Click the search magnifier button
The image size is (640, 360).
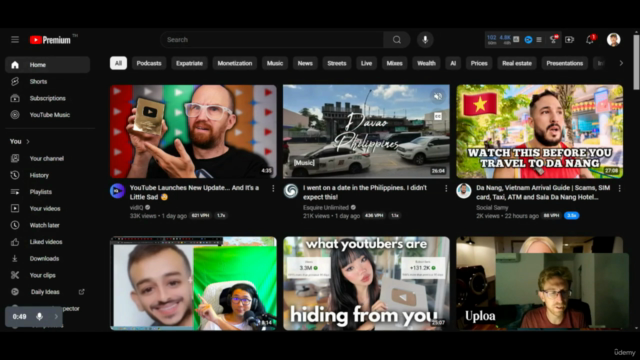396,40
